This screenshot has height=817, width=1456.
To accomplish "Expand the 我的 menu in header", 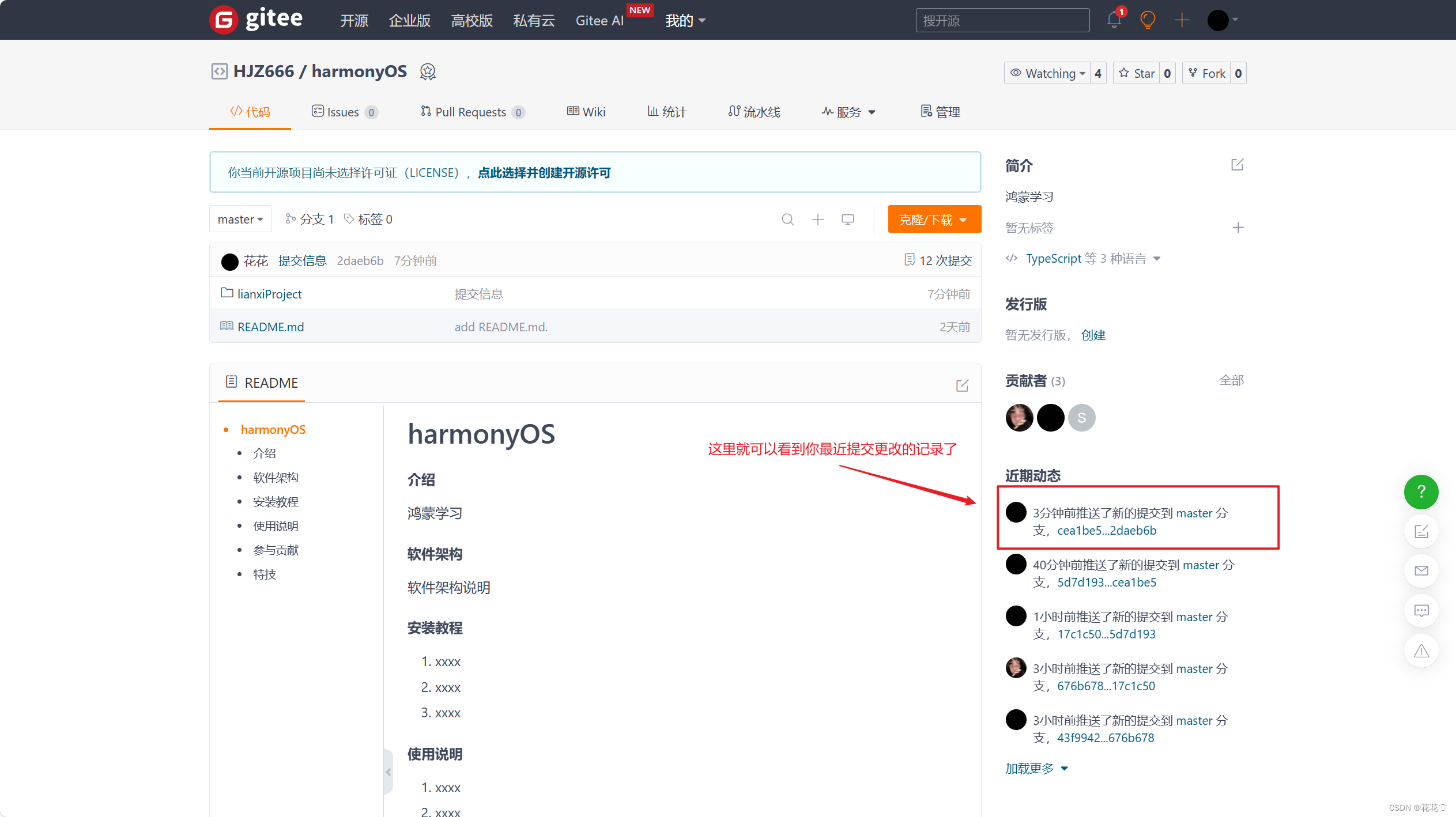I will [685, 21].
